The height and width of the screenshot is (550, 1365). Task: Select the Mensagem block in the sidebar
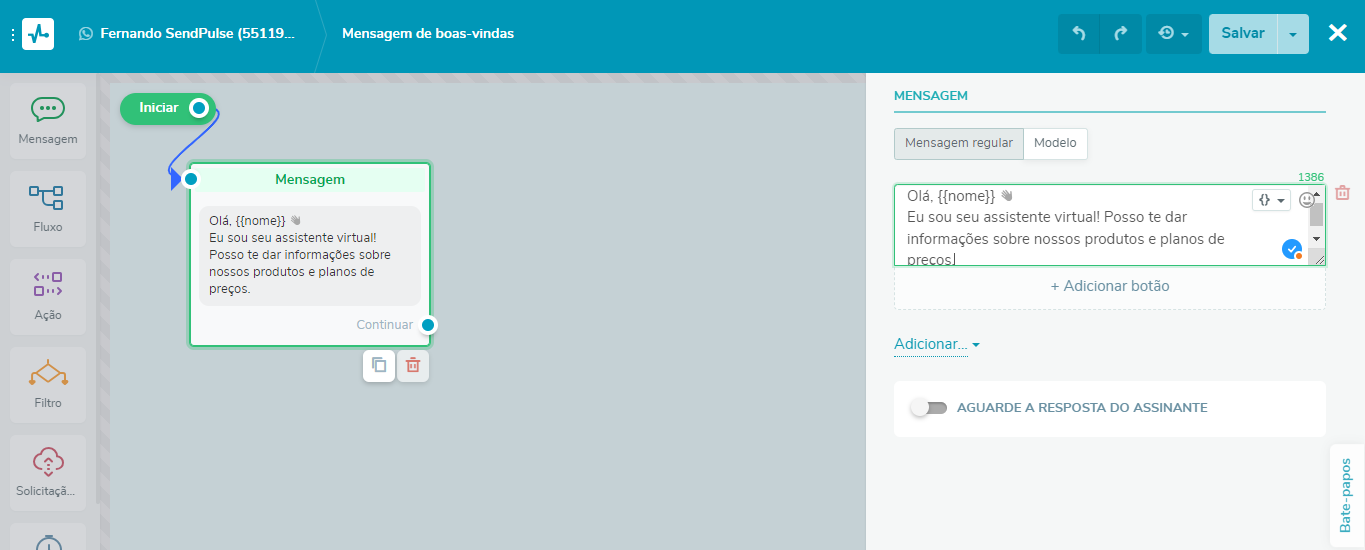(48, 121)
